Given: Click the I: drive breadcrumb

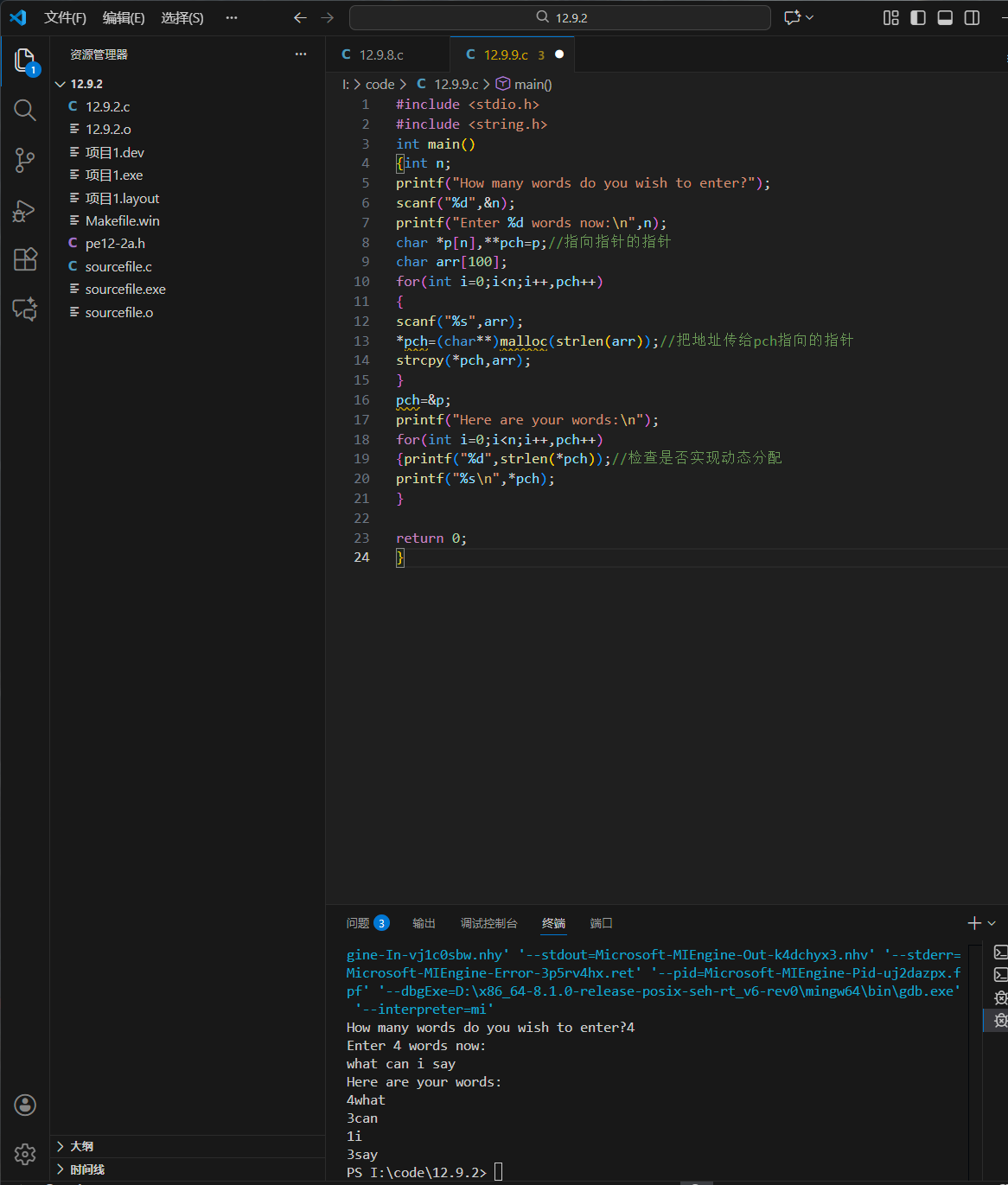Looking at the screenshot, I should click(346, 84).
